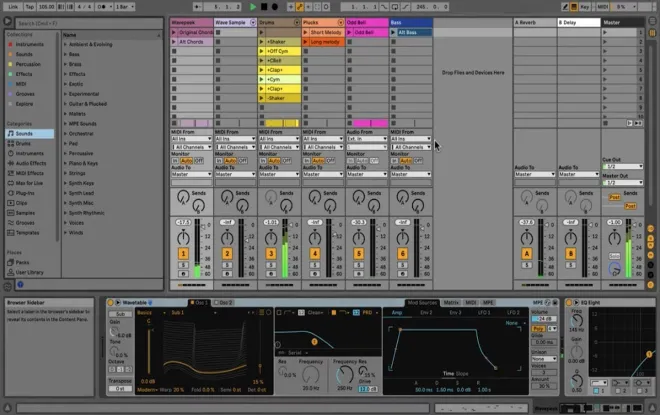Image resolution: width=660 pixels, height=415 pixels.
Task: Open Cue Out dropdown on Master
Action: [x=623, y=167]
